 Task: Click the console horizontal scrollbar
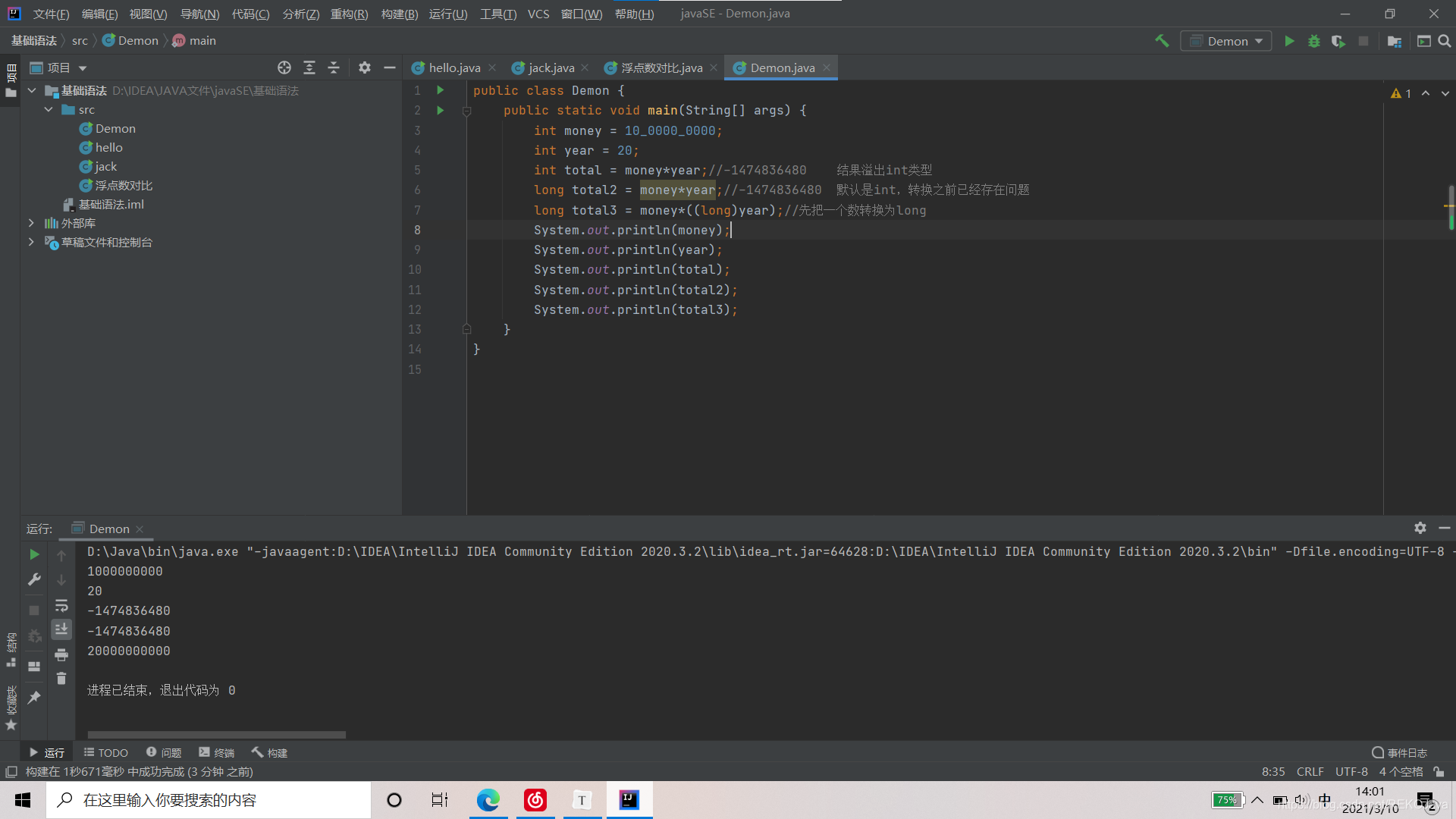[x=216, y=734]
